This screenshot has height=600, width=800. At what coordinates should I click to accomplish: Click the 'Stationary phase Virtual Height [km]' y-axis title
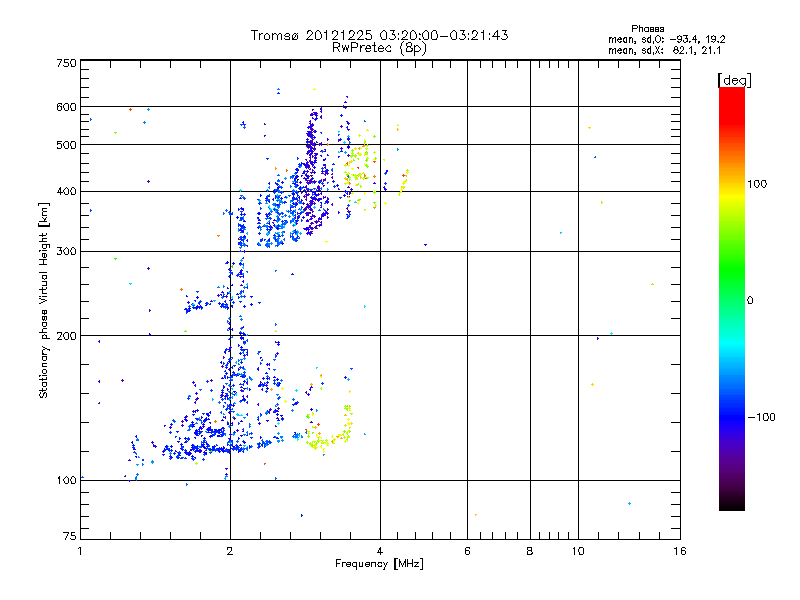point(44,301)
